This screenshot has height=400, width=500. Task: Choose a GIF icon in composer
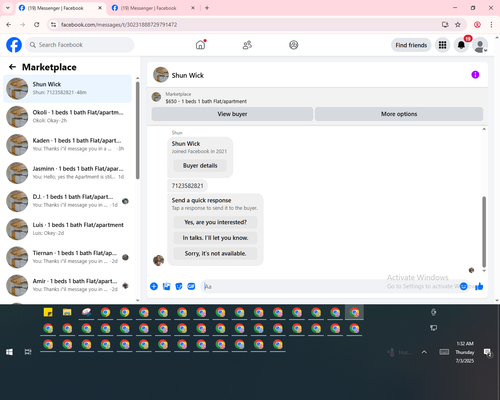(191, 286)
